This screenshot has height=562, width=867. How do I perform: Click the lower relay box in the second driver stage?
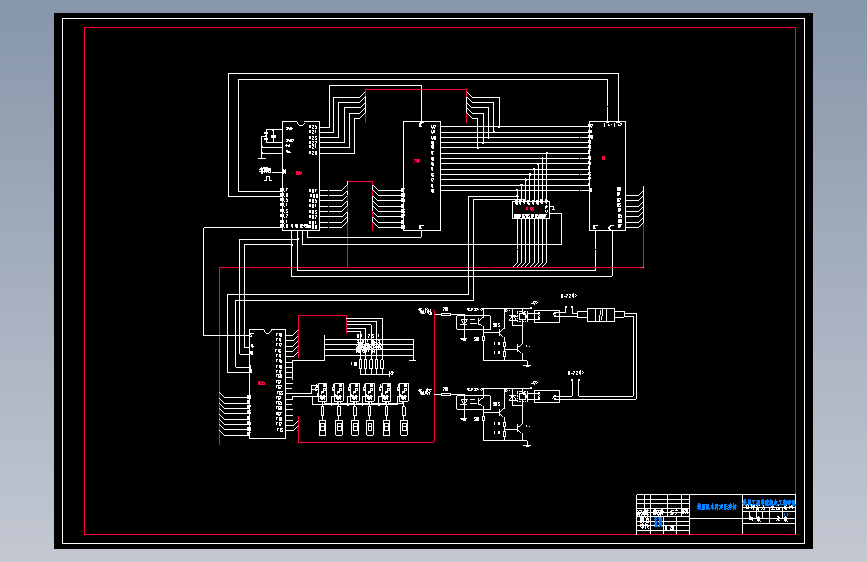[547, 396]
